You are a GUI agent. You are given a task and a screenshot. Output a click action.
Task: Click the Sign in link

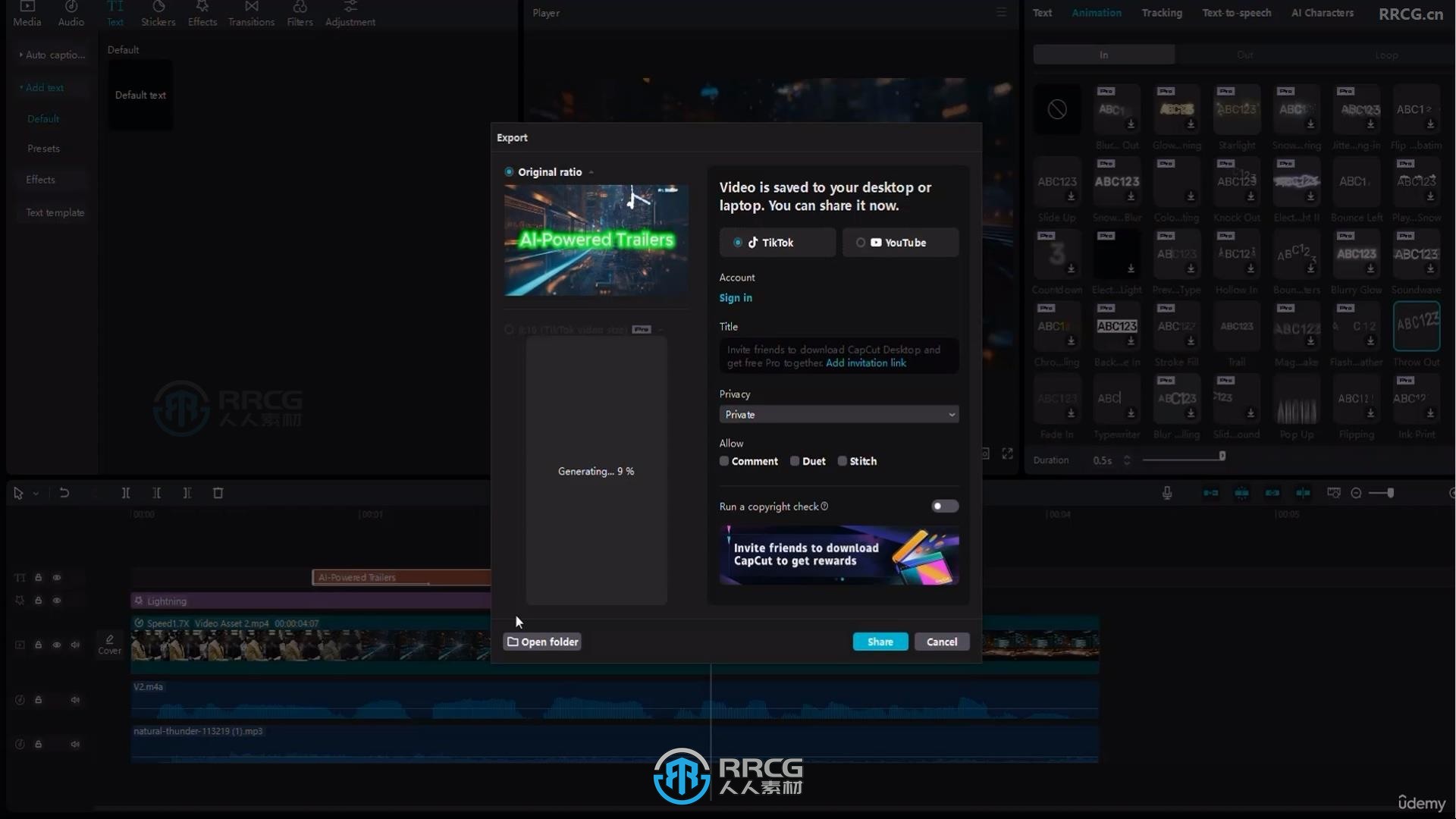pos(736,298)
